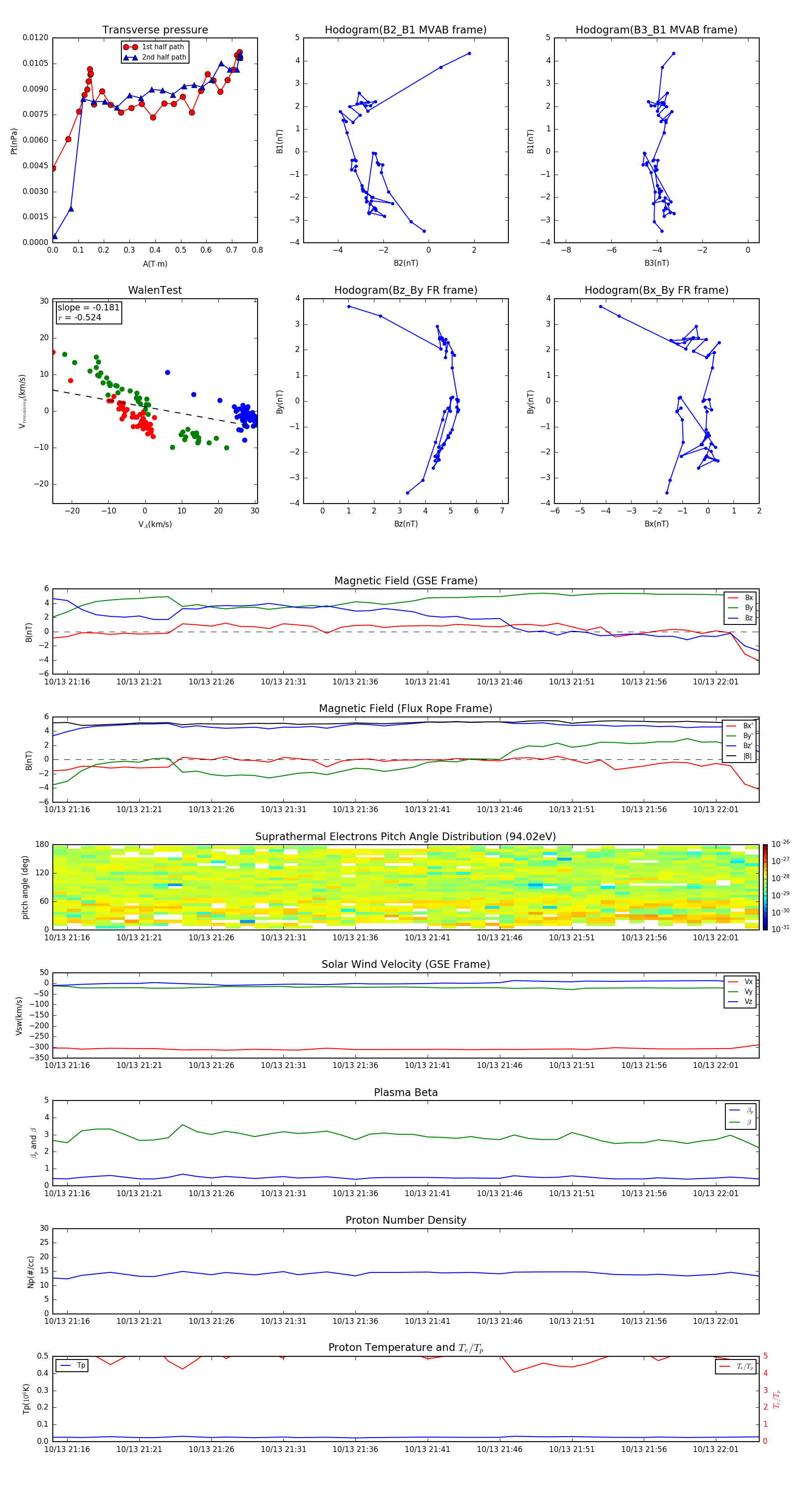812x1489 pixels.
Task: Select the Bz' legend entry in Flux Rope panel
Action: pyautogui.click(x=740, y=746)
